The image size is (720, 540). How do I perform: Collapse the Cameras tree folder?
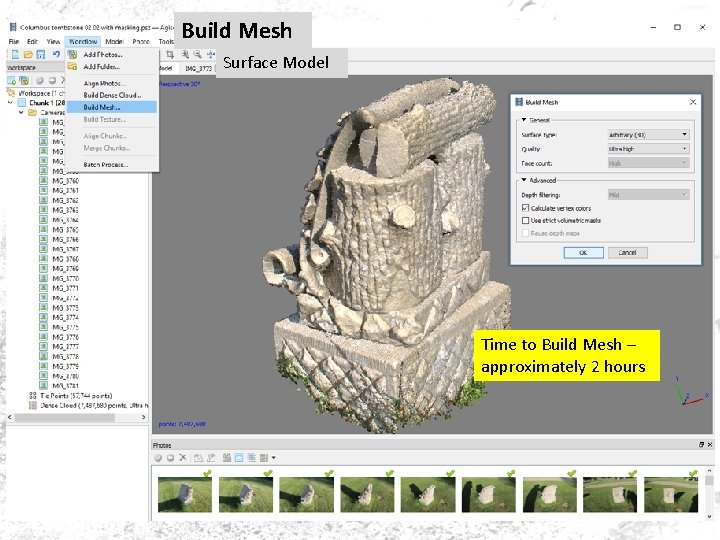(x=21, y=112)
